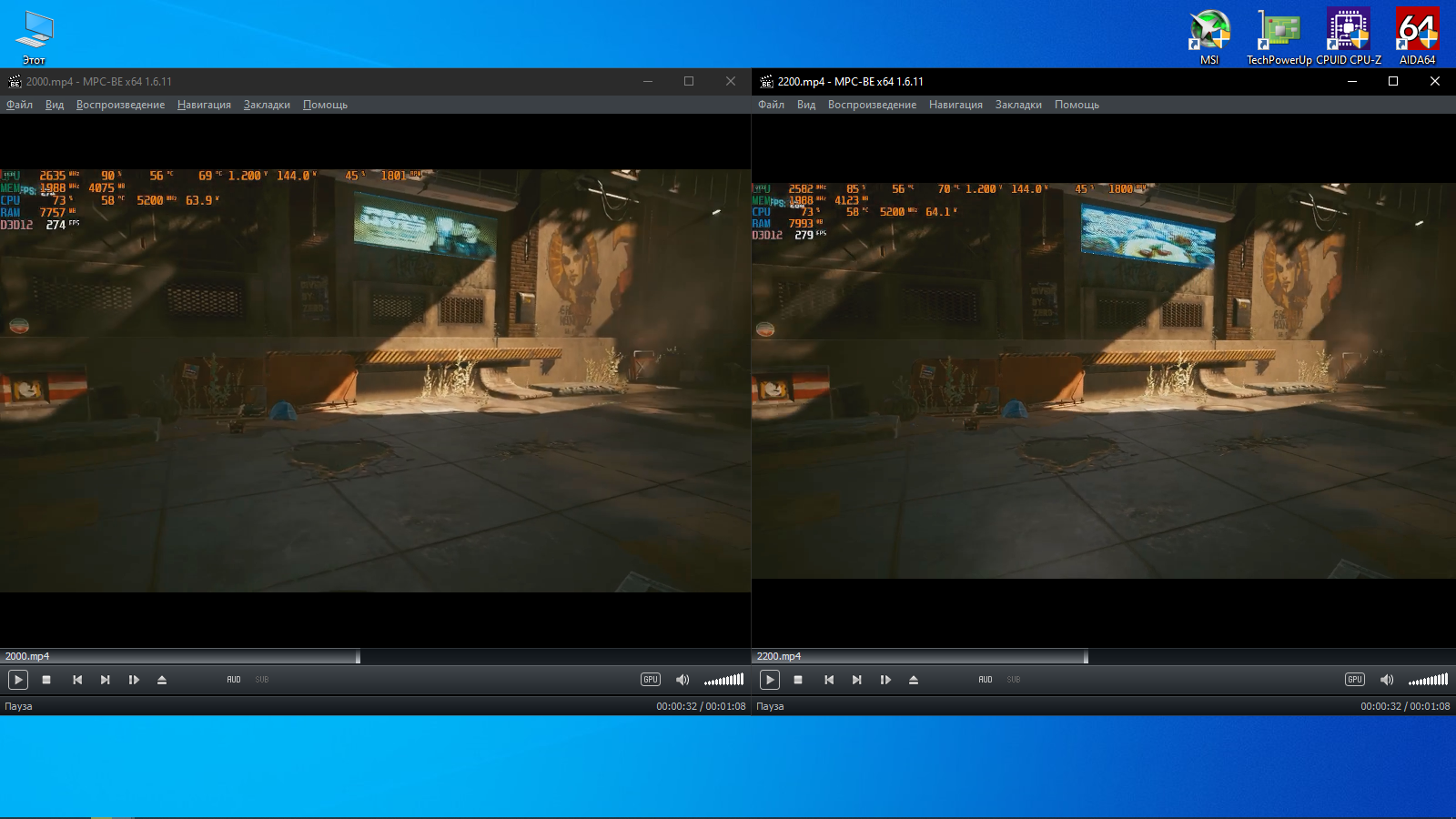Open the Файл menu in 2200.mp4 window

point(771,105)
